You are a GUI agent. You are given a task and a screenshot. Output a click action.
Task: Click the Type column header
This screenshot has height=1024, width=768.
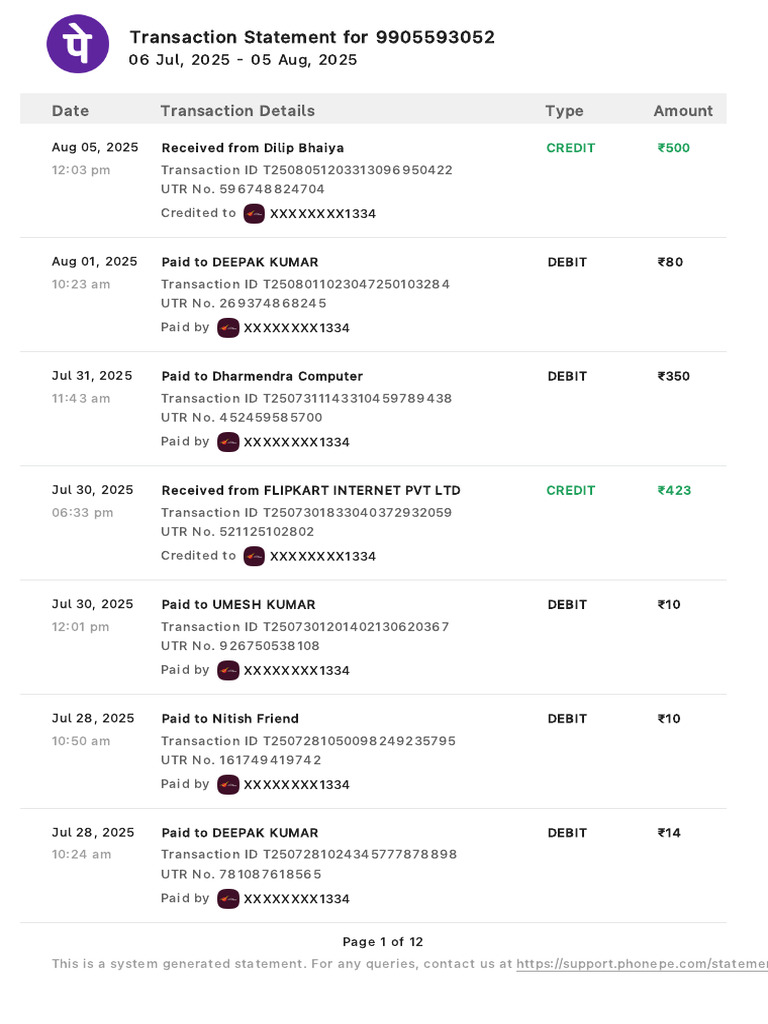(x=564, y=111)
